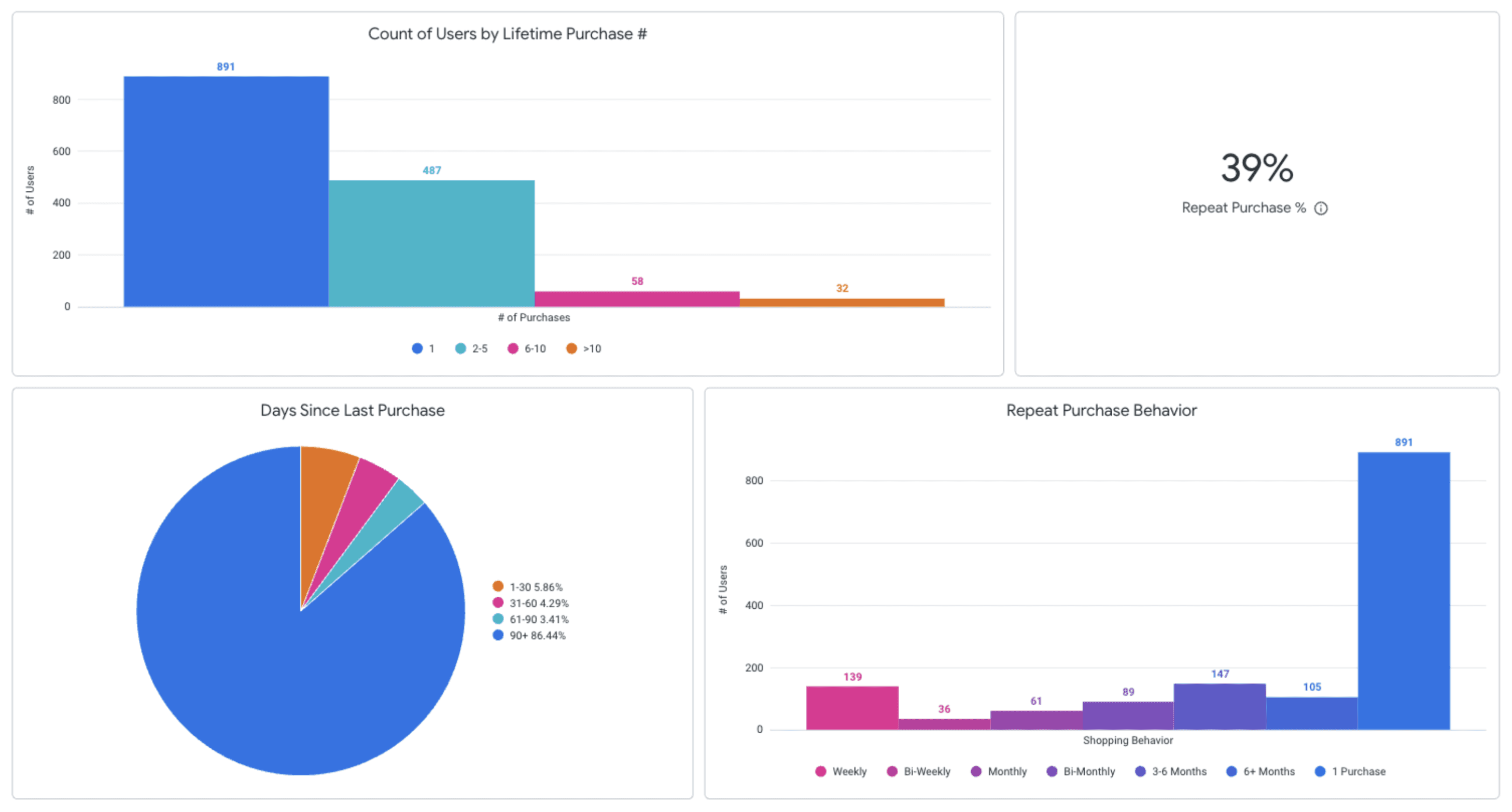Click the 891 blue bar in lifetime purchases
This screenshot has width=1512, height=812.
click(x=226, y=191)
